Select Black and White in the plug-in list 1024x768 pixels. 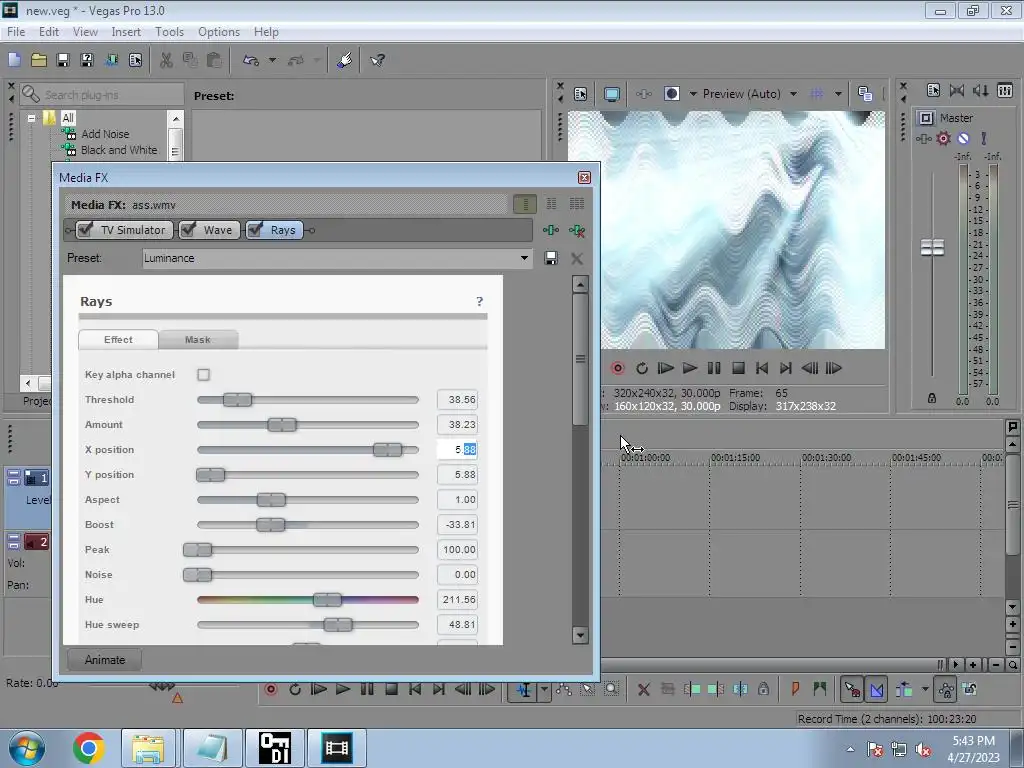pos(119,150)
